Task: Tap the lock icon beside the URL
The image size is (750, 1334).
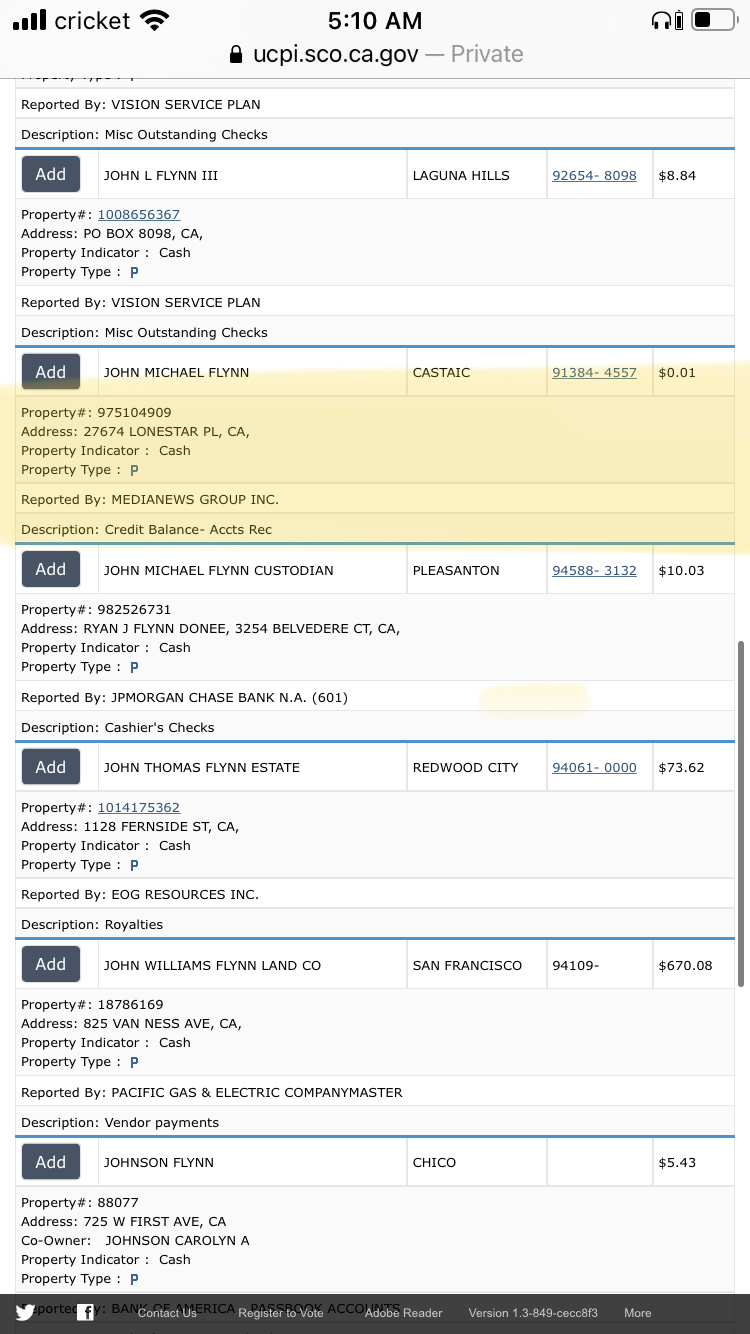Action: [236, 54]
